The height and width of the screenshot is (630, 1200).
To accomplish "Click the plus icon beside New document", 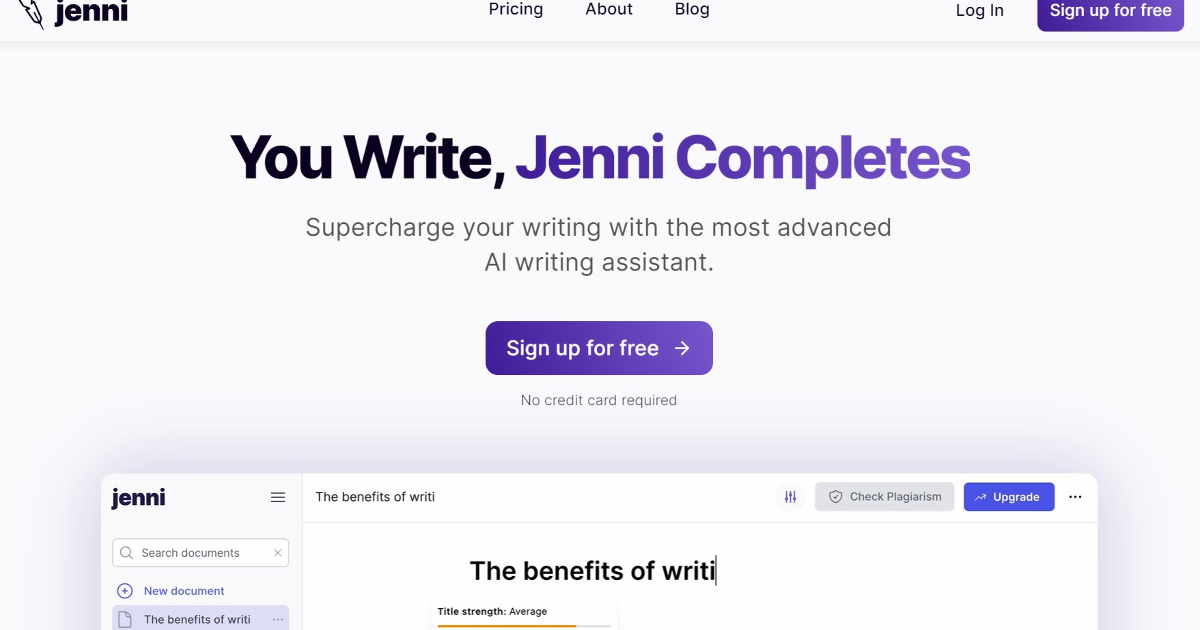I will [x=125, y=590].
